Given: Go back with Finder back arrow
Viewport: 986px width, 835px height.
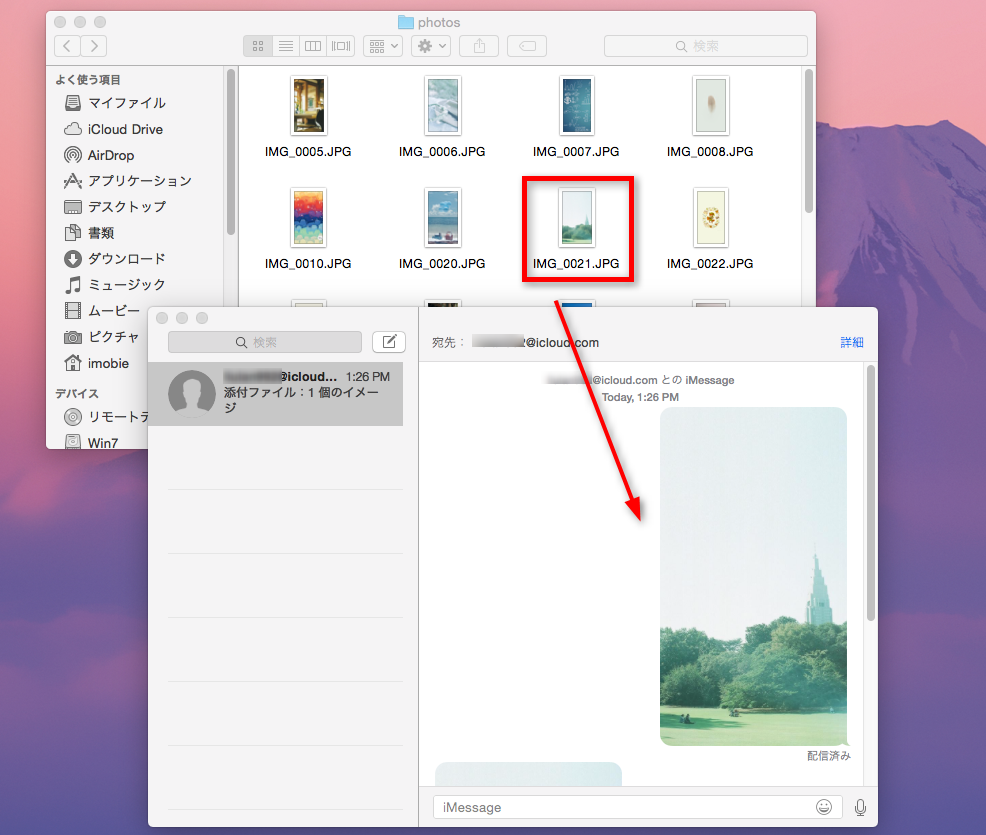Looking at the screenshot, I should pos(67,46).
